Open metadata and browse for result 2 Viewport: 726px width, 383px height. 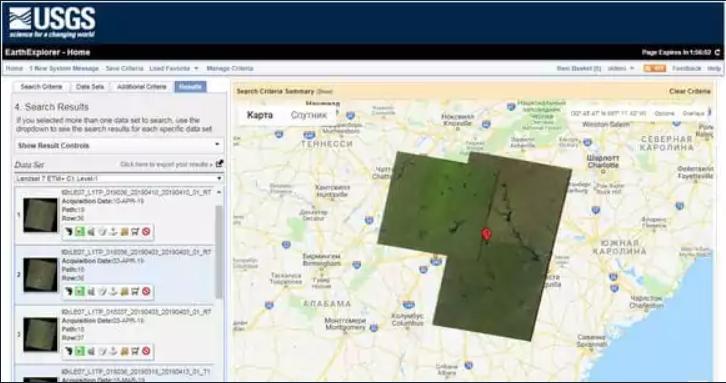coord(102,291)
